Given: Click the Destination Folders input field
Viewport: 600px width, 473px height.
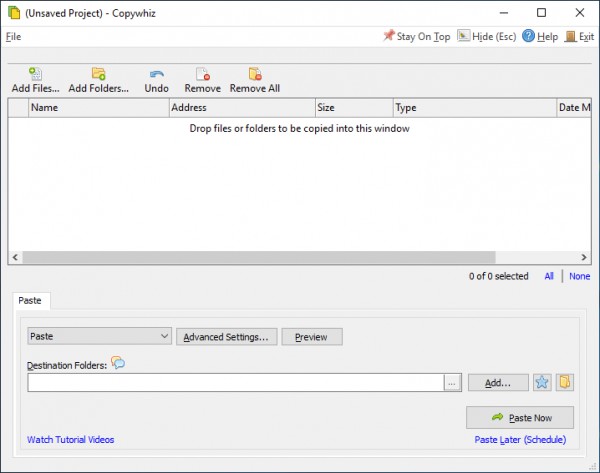Looking at the screenshot, I should [x=236, y=383].
